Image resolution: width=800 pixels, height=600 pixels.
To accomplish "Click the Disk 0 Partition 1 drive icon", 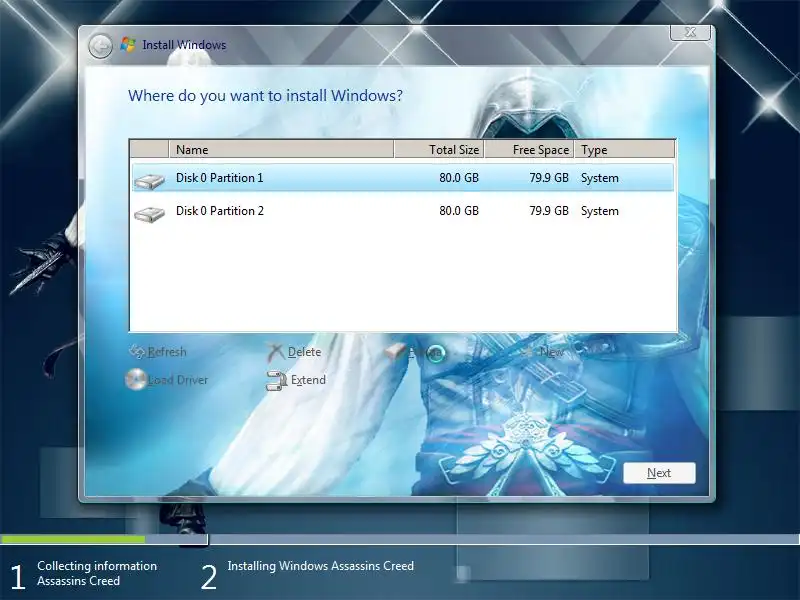I will tap(149, 181).
